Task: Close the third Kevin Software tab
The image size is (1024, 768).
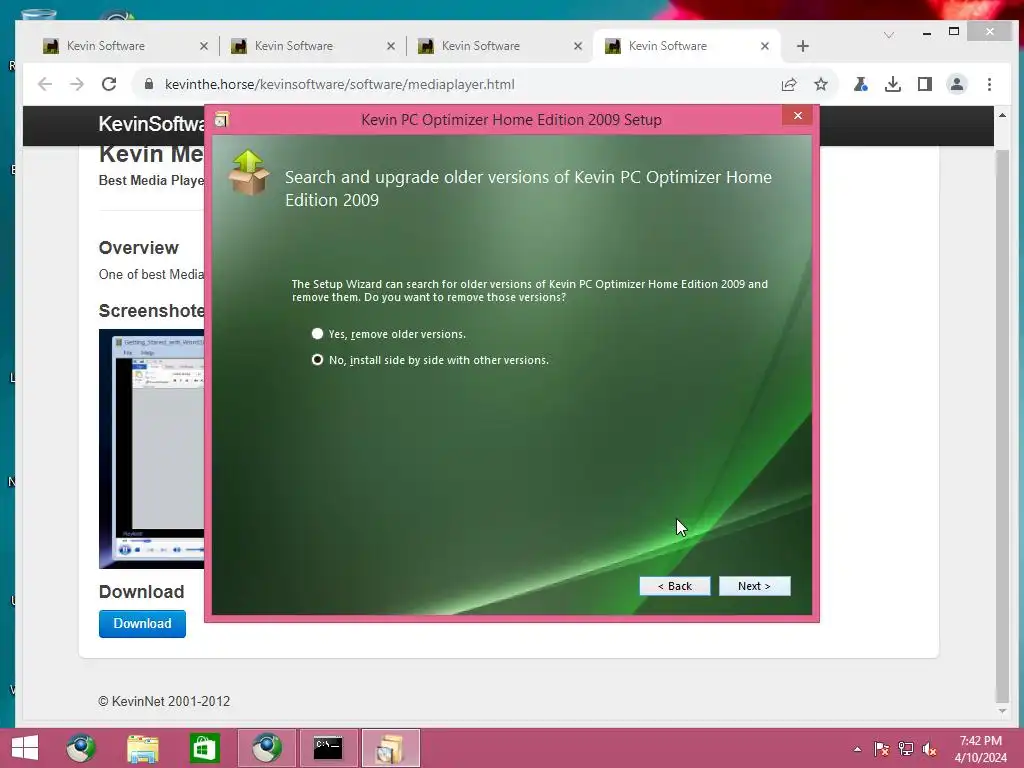Action: pos(577,46)
